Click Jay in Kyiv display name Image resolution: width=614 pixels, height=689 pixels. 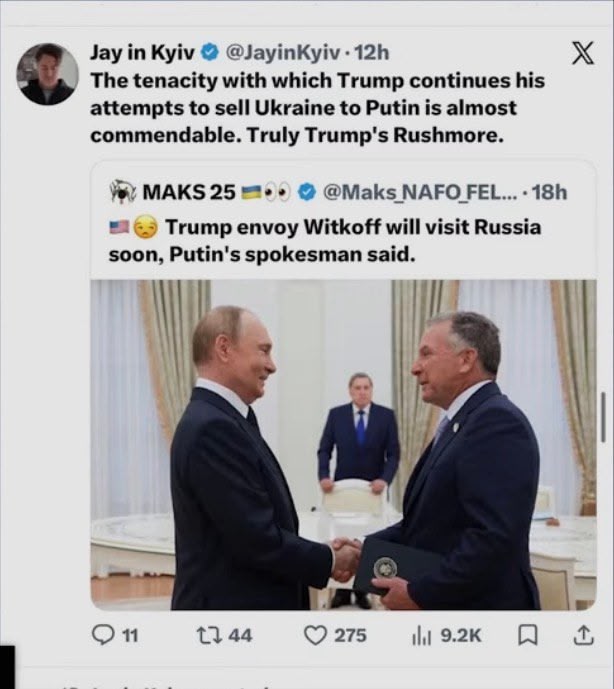142,53
